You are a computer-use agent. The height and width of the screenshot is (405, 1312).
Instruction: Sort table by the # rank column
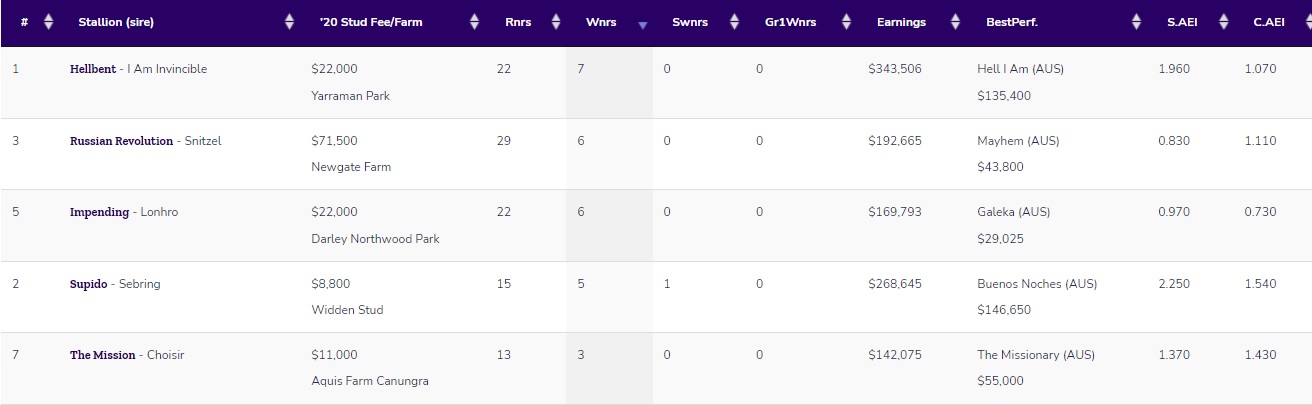48,22
